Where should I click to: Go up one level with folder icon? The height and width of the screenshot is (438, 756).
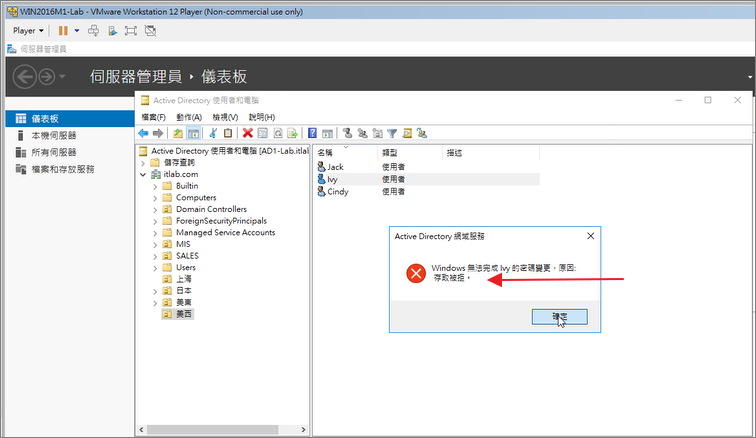(x=178, y=133)
